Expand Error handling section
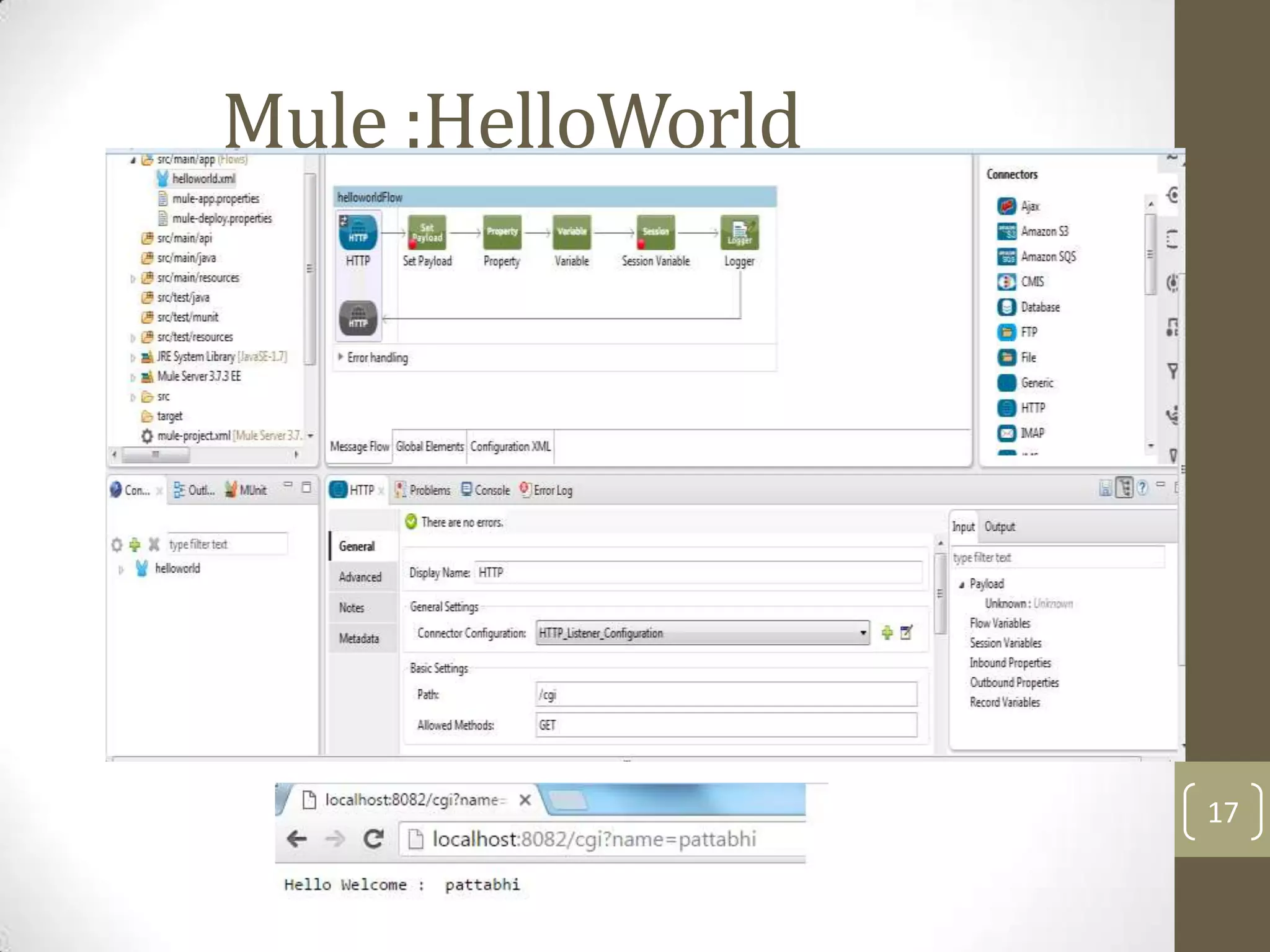The height and width of the screenshot is (952, 1270). (340, 357)
